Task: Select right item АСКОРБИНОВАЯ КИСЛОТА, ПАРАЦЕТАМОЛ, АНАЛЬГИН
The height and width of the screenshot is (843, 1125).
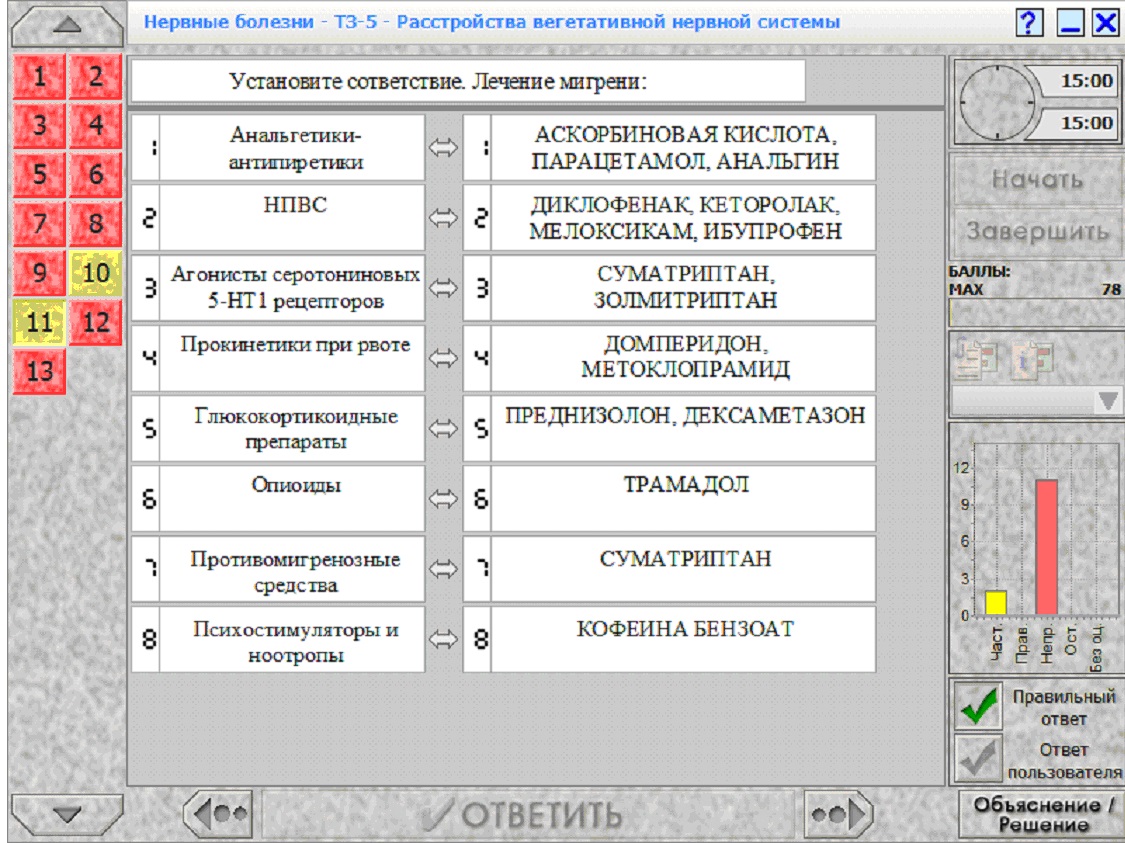Action: 669,148
